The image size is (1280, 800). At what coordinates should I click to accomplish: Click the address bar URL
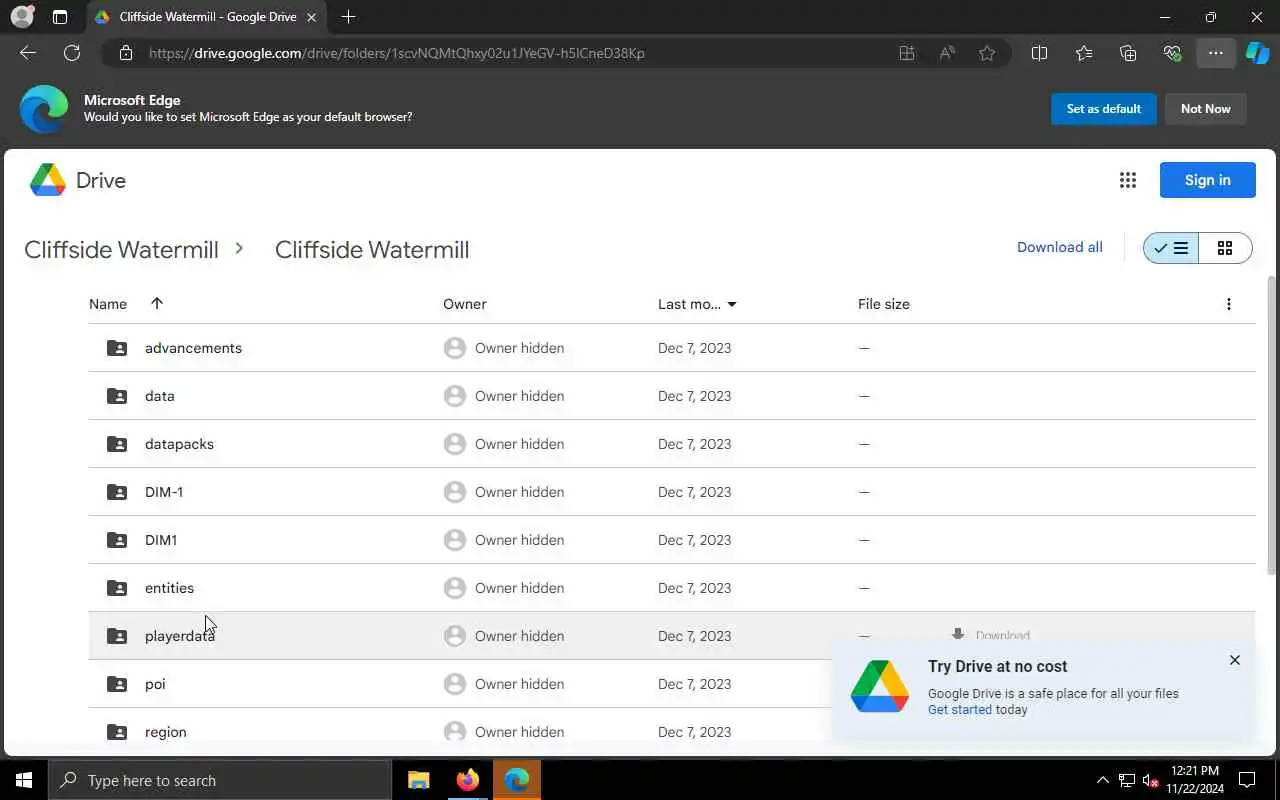[396, 53]
